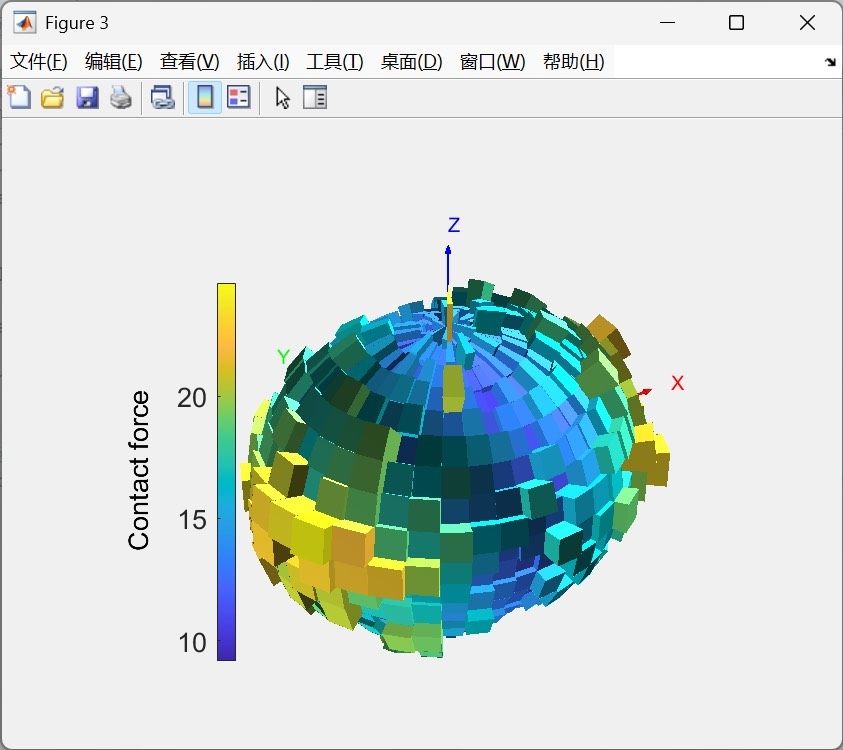
Task: Open the Property Inspector panel icon
Action: [315, 98]
